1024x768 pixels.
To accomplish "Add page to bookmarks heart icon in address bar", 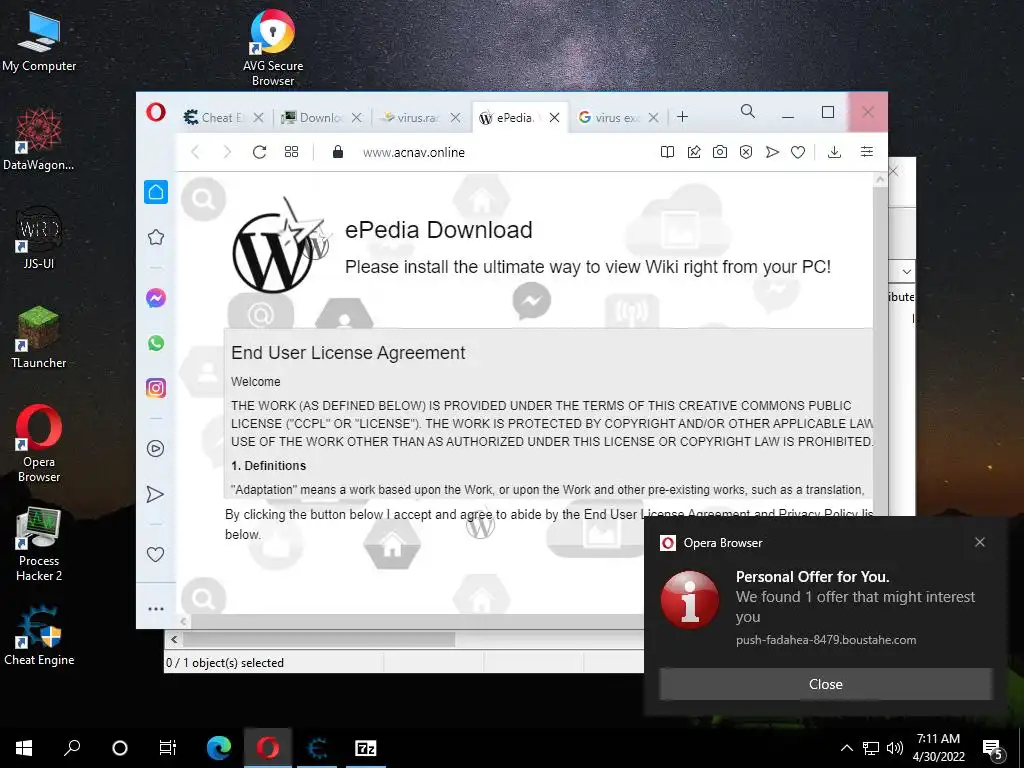I will tap(798, 152).
